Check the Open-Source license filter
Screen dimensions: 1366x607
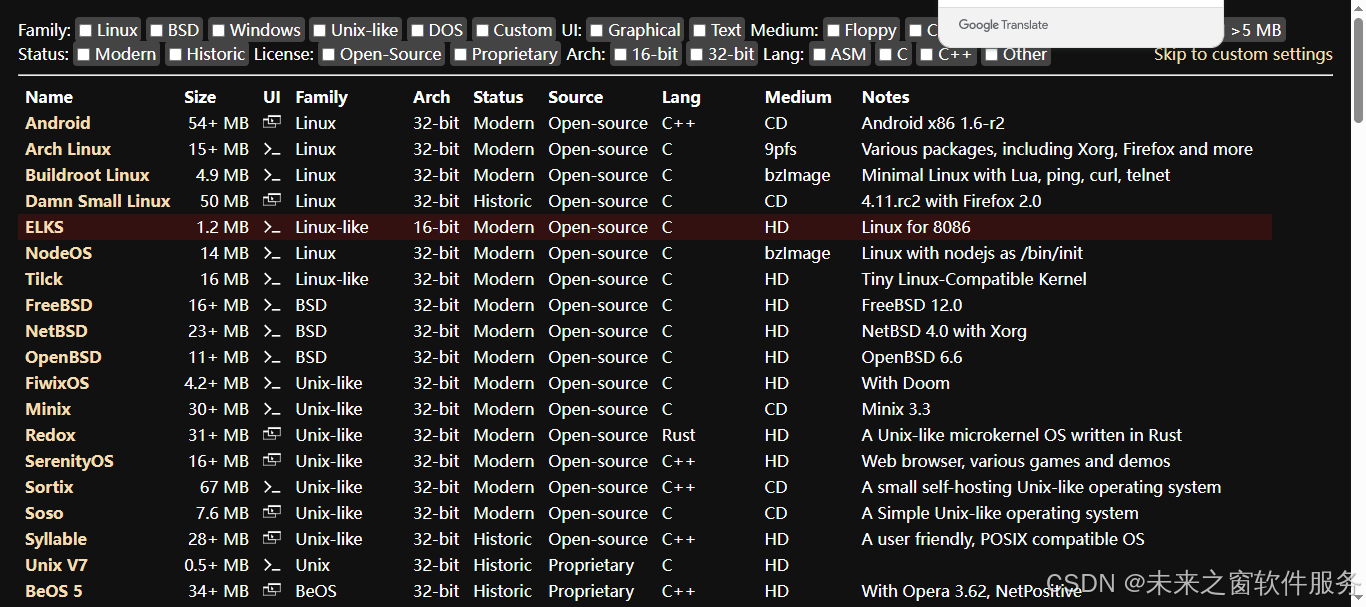click(x=328, y=55)
